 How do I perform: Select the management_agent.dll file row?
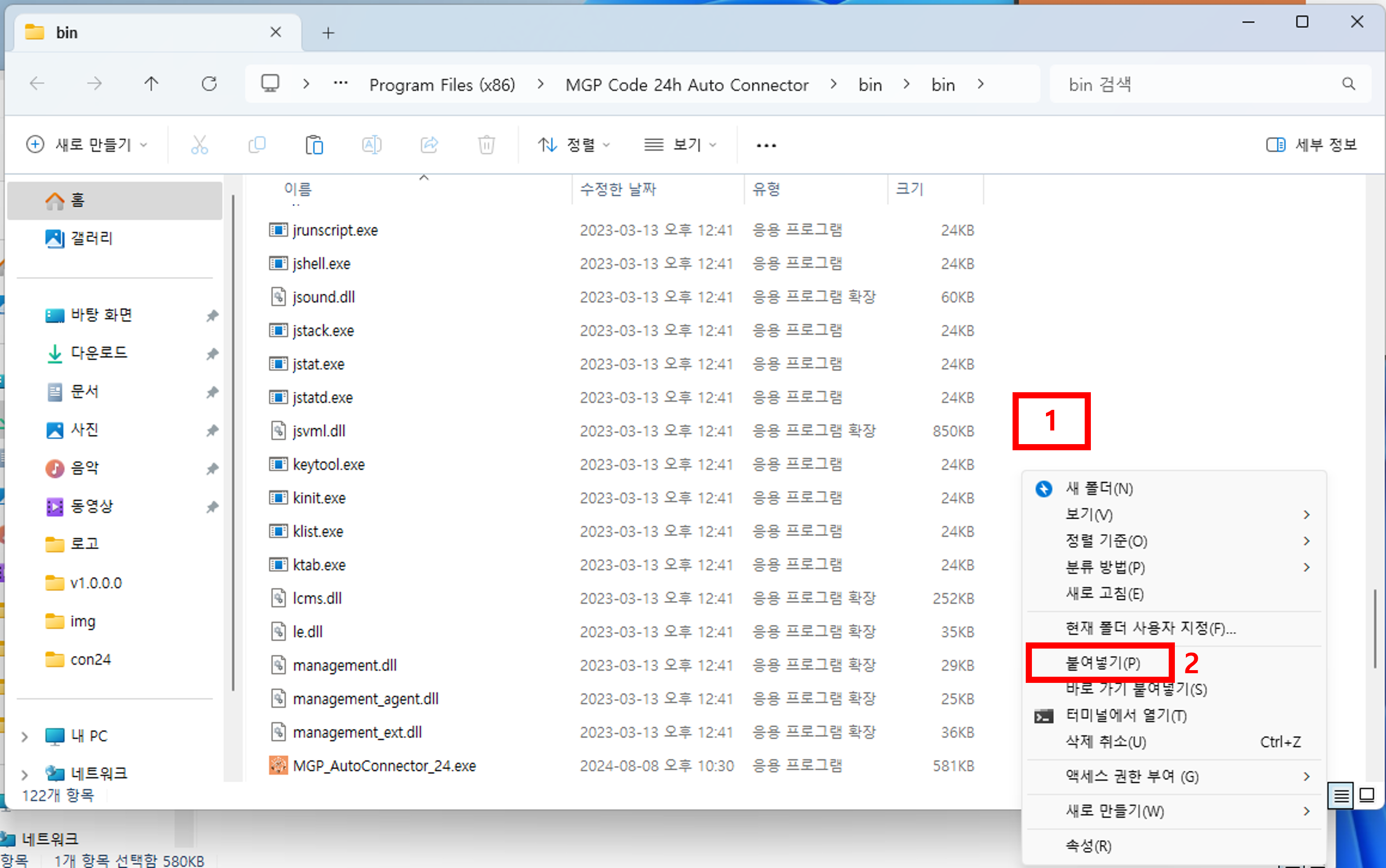(622, 699)
